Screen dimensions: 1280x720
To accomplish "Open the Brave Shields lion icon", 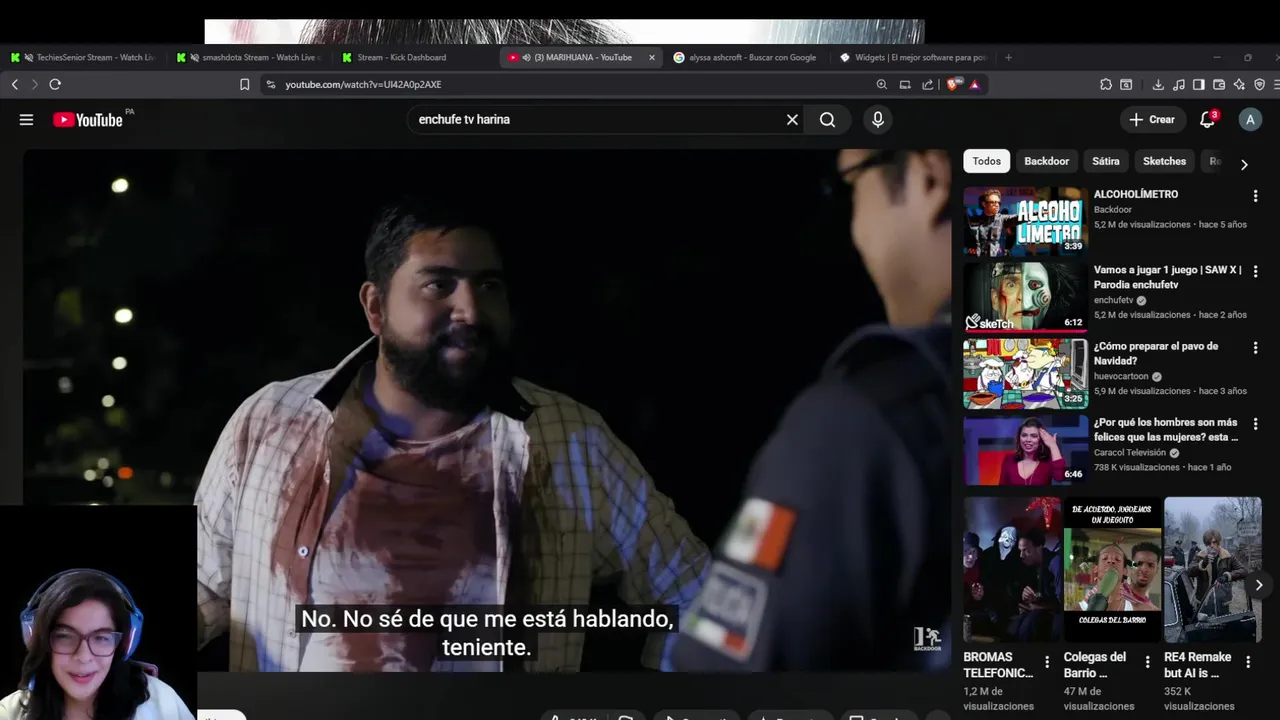I will click(953, 85).
